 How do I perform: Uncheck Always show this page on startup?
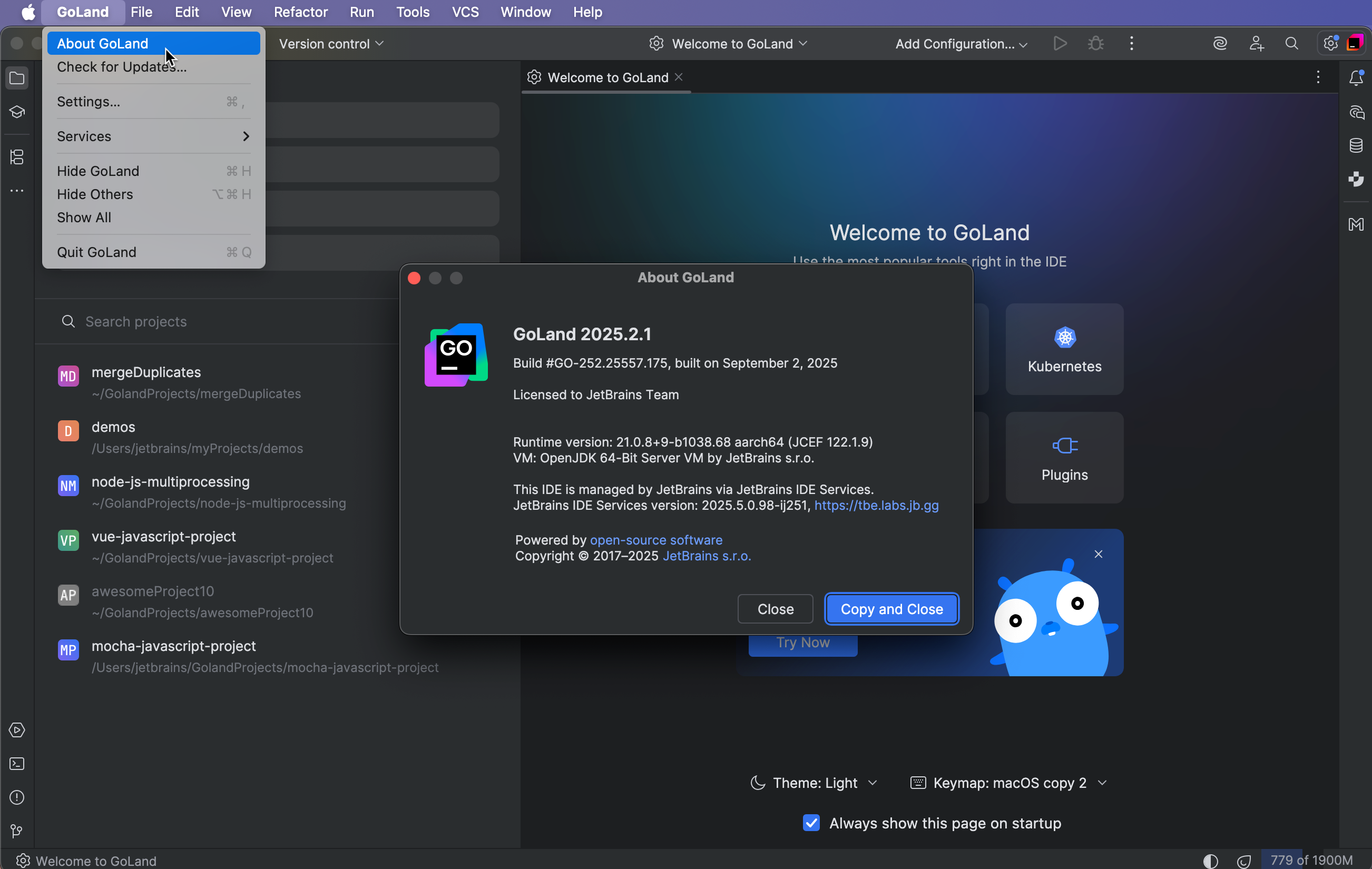(x=811, y=823)
